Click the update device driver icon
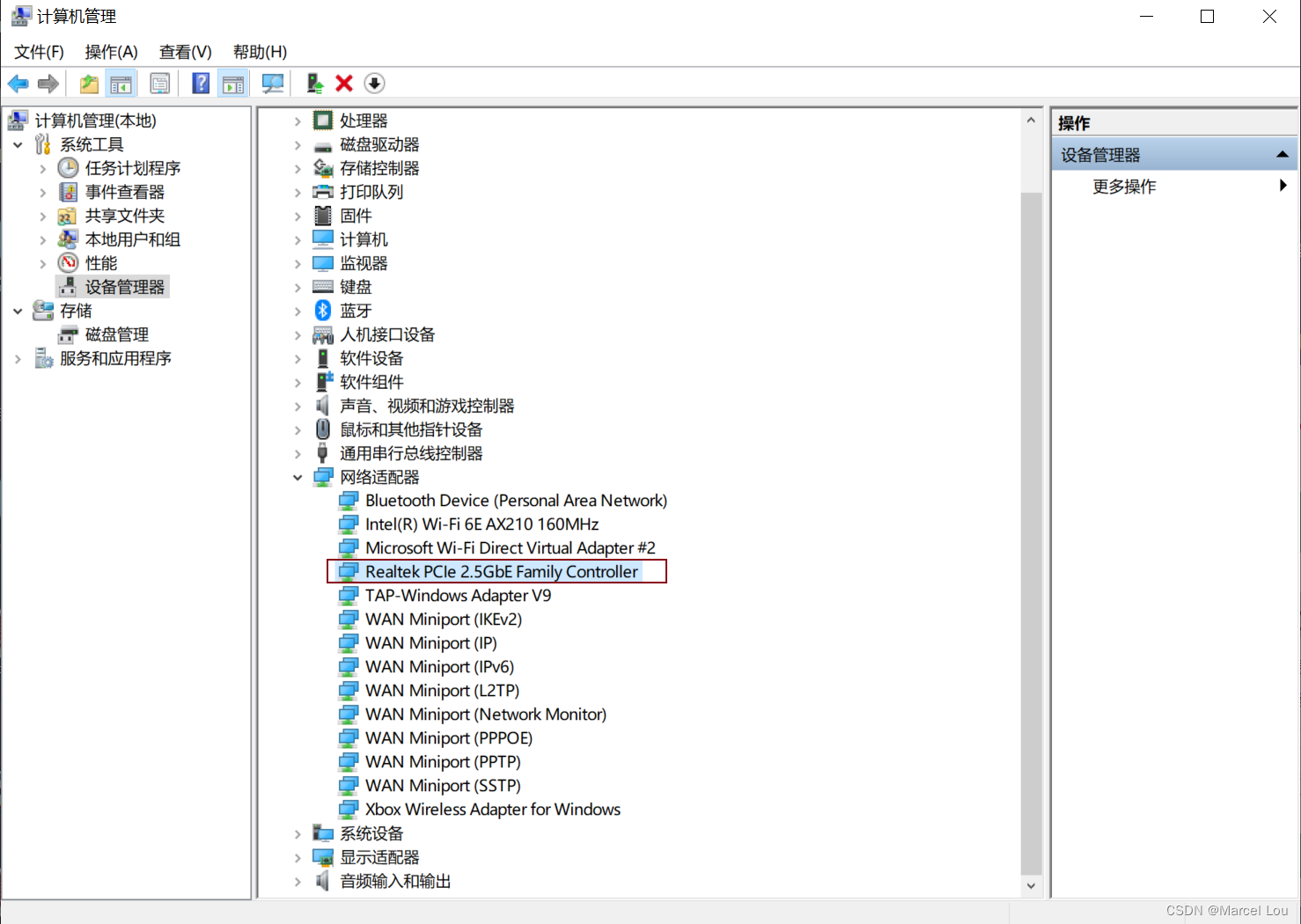 tap(315, 84)
